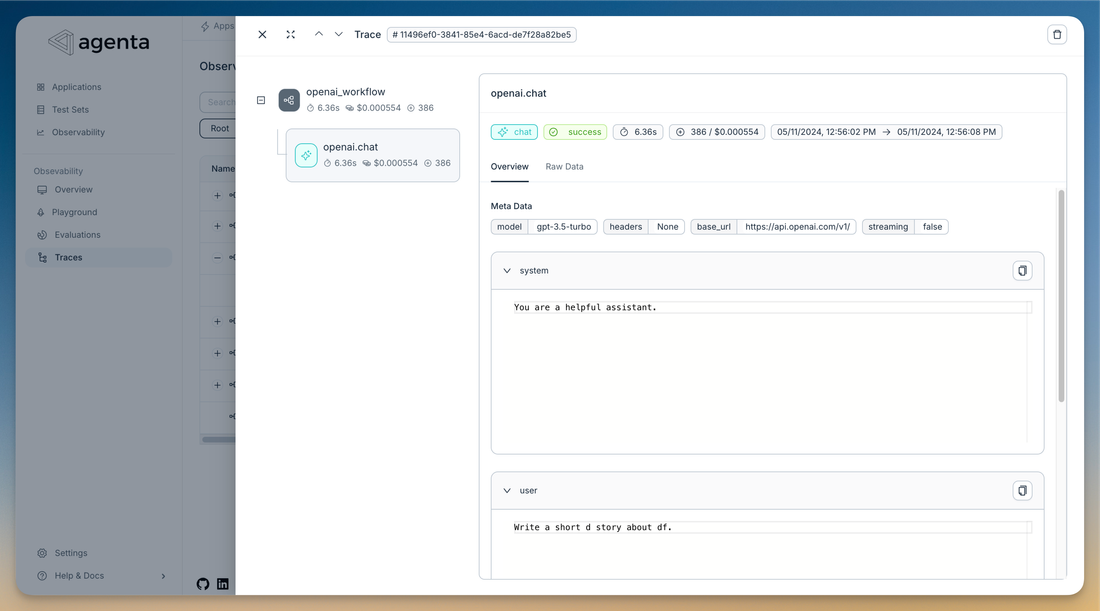Click the 6.36s duration tag in details
The width and height of the screenshot is (1100, 611).
point(638,132)
